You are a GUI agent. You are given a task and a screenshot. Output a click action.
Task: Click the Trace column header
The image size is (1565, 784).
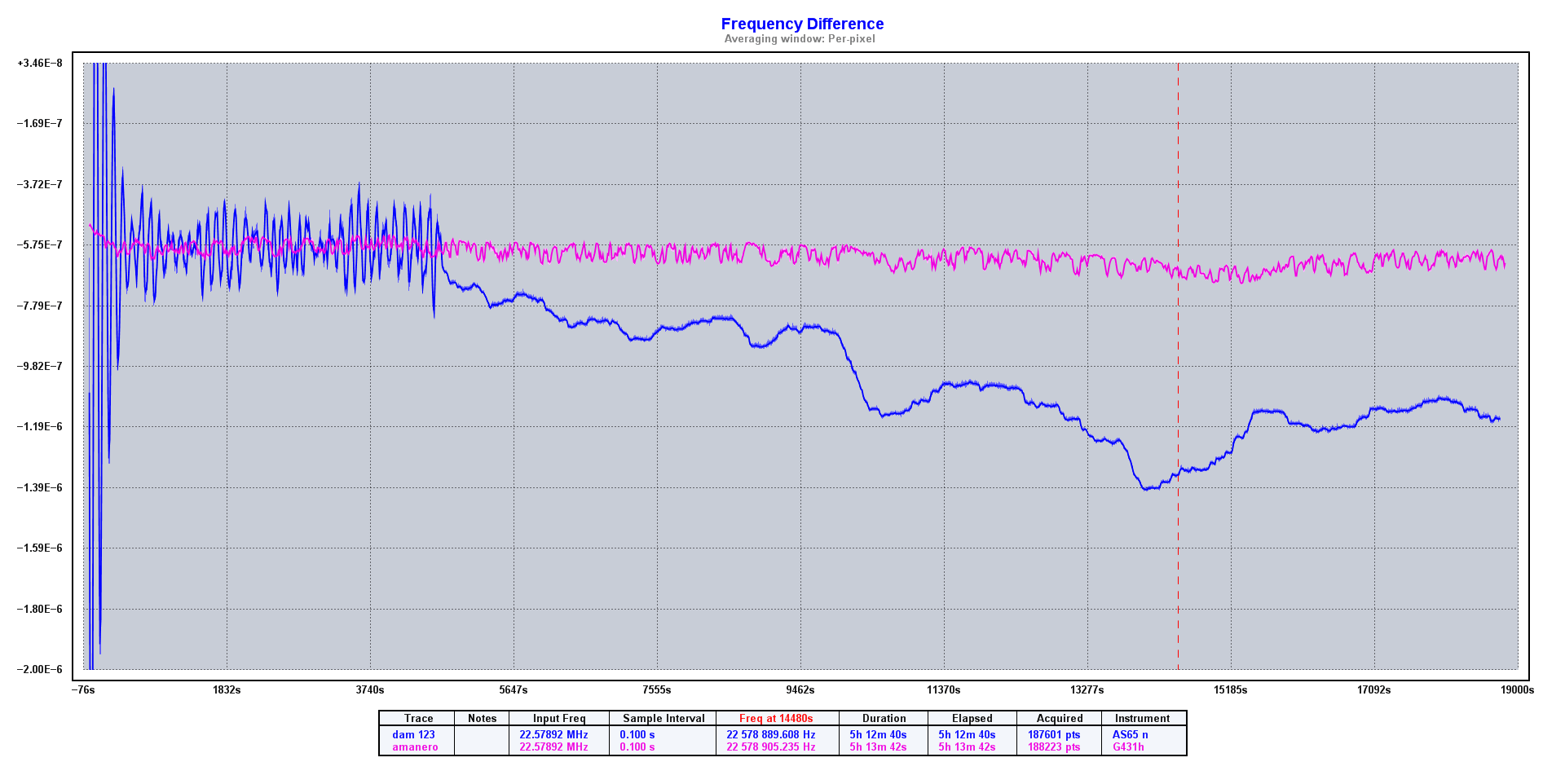pos(418,718)
